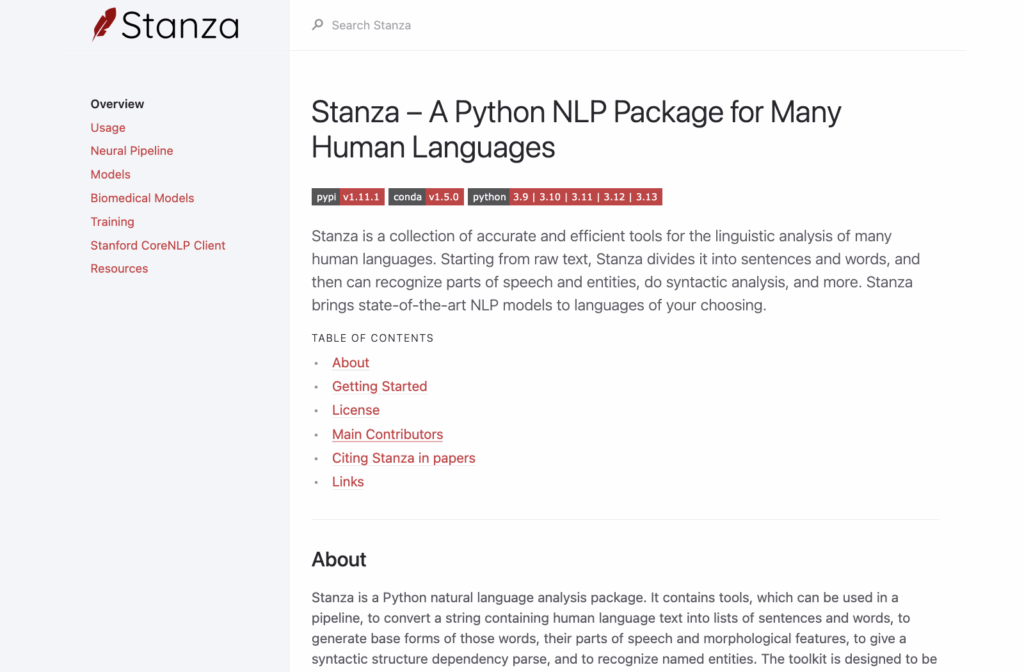Click the conda version badge
The image size is (1024, 672).
coord(425,197)
